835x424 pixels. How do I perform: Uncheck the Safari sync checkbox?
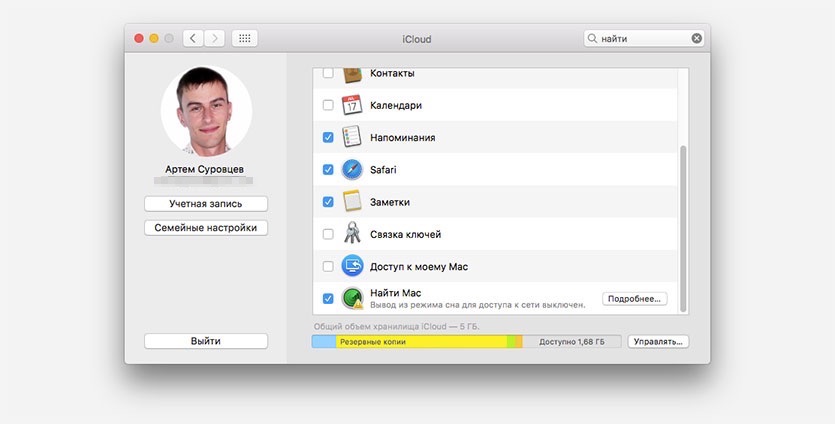[328, 170]
